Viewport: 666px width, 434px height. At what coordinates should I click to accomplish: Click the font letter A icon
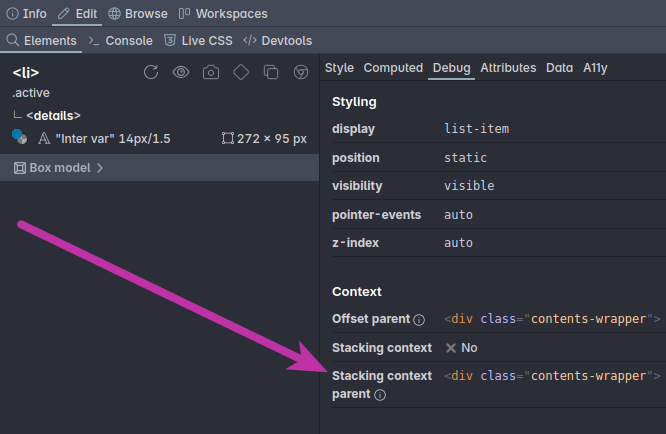[x=44, y=138]
